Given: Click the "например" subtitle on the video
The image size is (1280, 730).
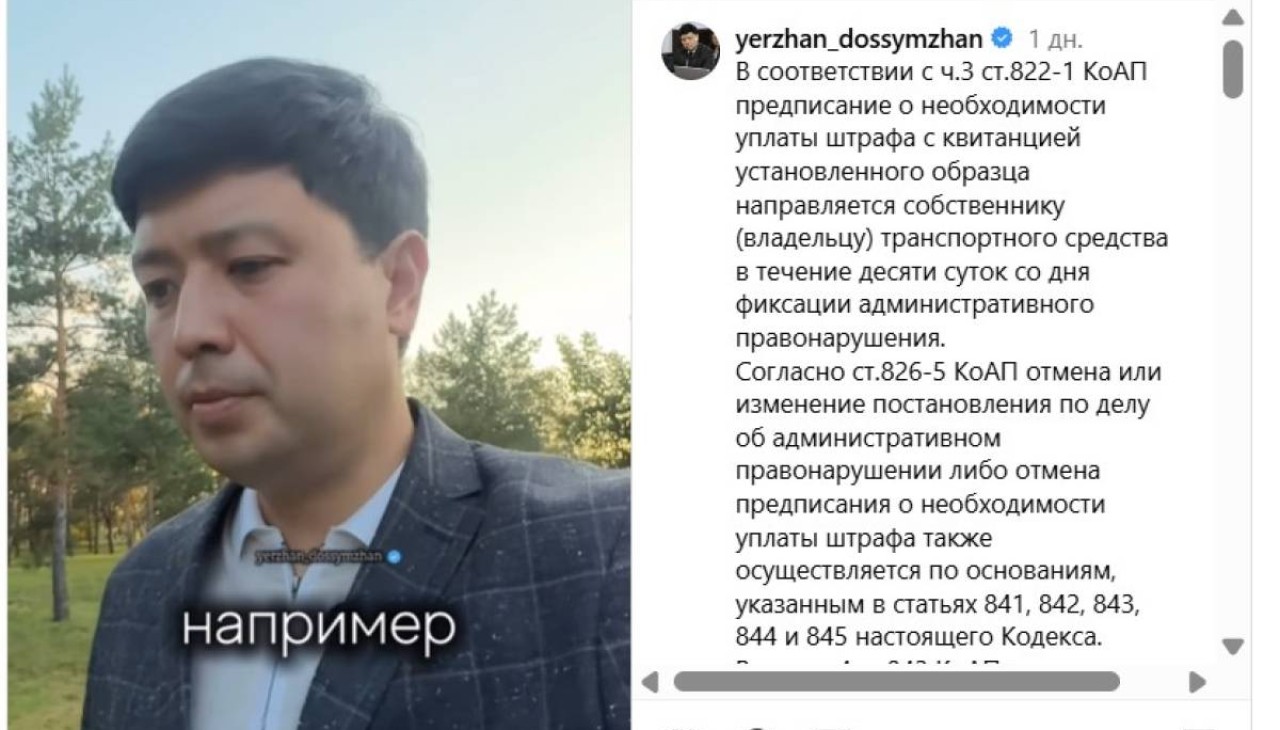Looking at the screenshot, I should (318, 625).
